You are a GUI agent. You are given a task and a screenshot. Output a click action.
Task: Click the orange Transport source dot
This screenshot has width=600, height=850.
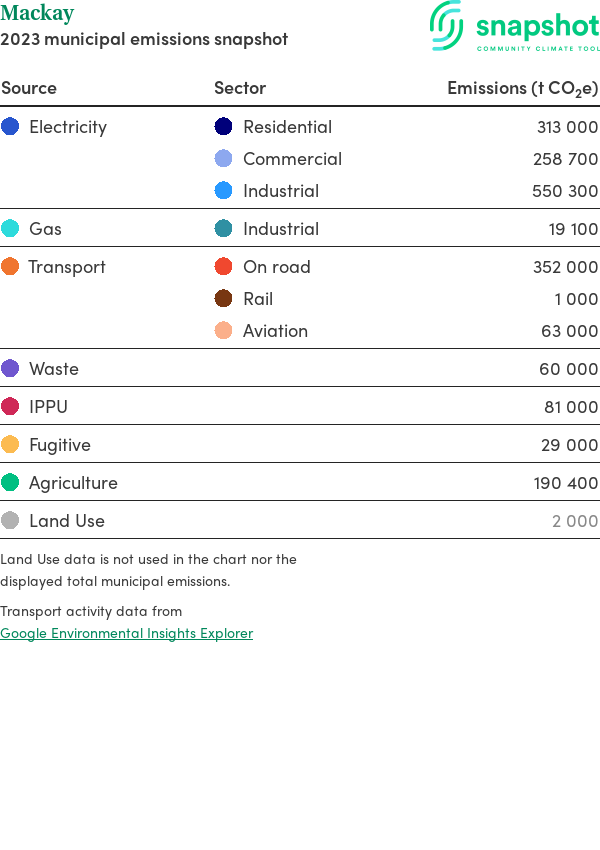tap(10, 267)
